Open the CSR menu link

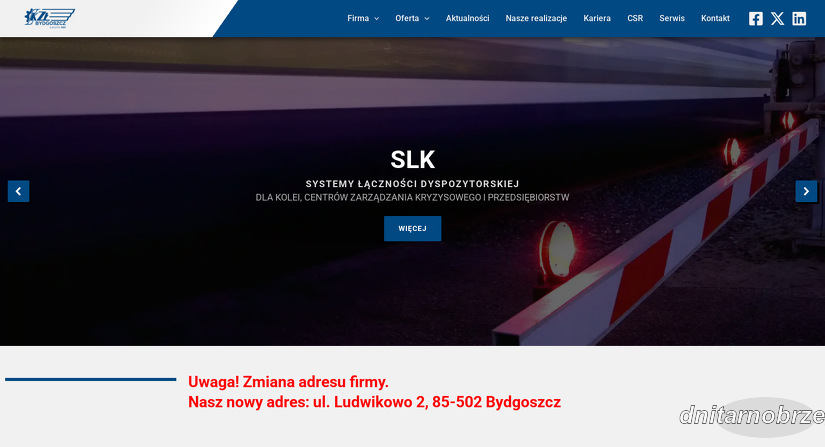point(635,18)
